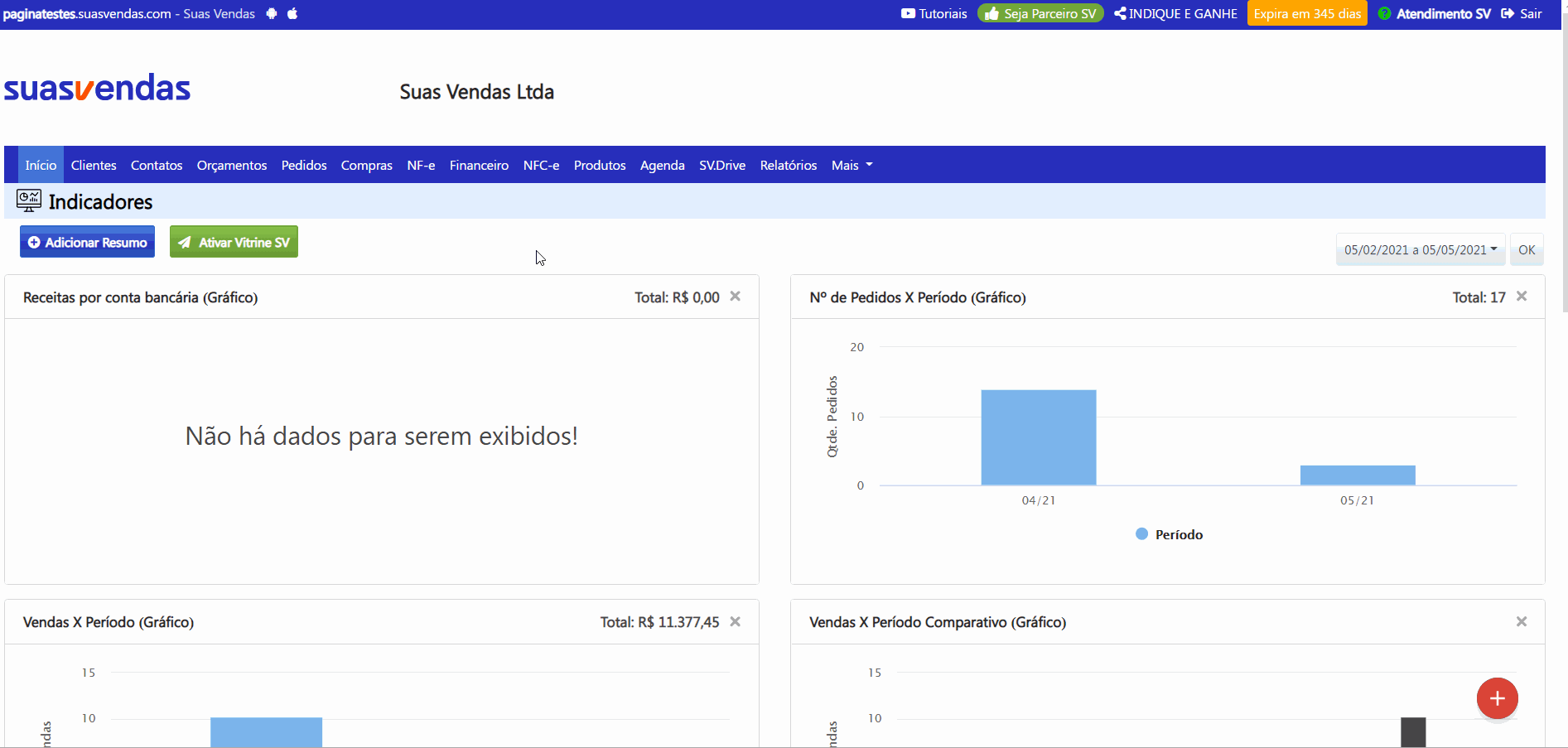Close the Nº de Pedidos X Período card
The width and height of the screenshot is (1568, 748).
1522,297
